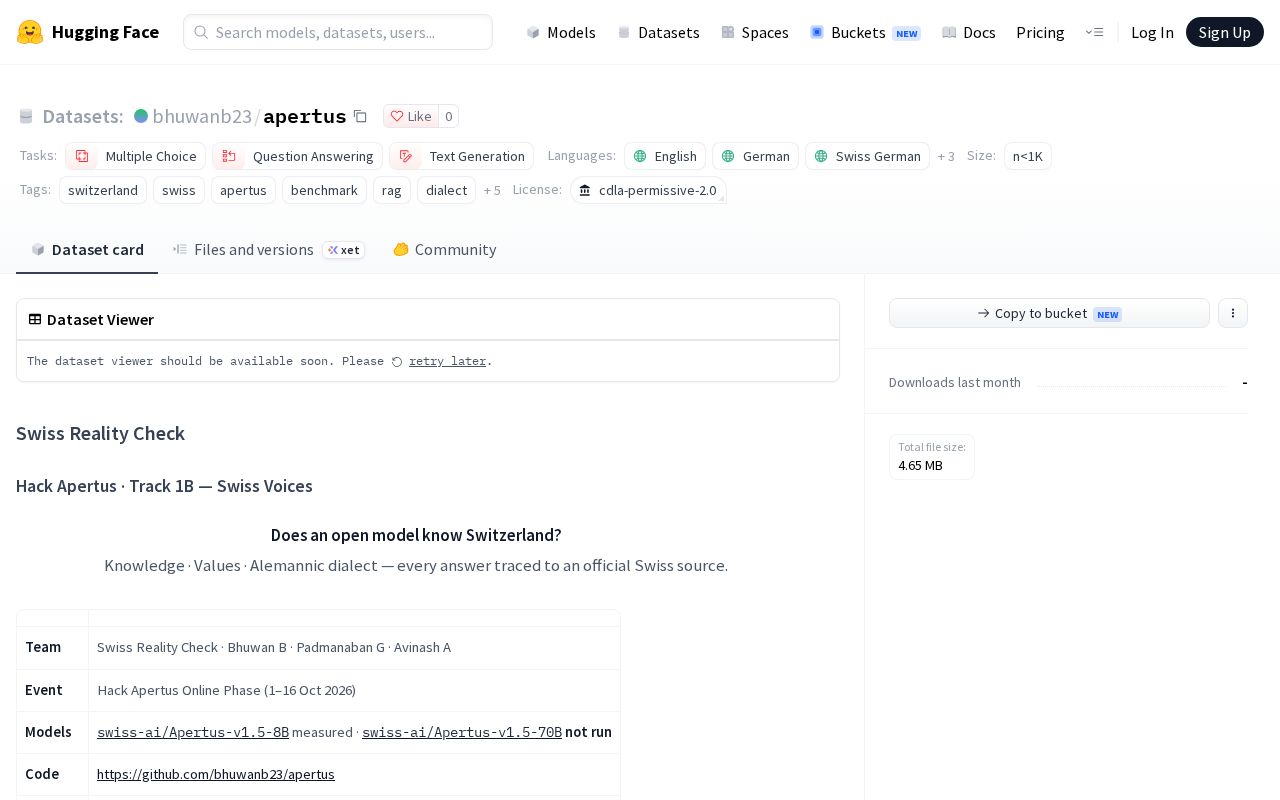Screen dimensions: 1280x800
Task: Click the Copy to bucket button
Action: [1049, 313]
